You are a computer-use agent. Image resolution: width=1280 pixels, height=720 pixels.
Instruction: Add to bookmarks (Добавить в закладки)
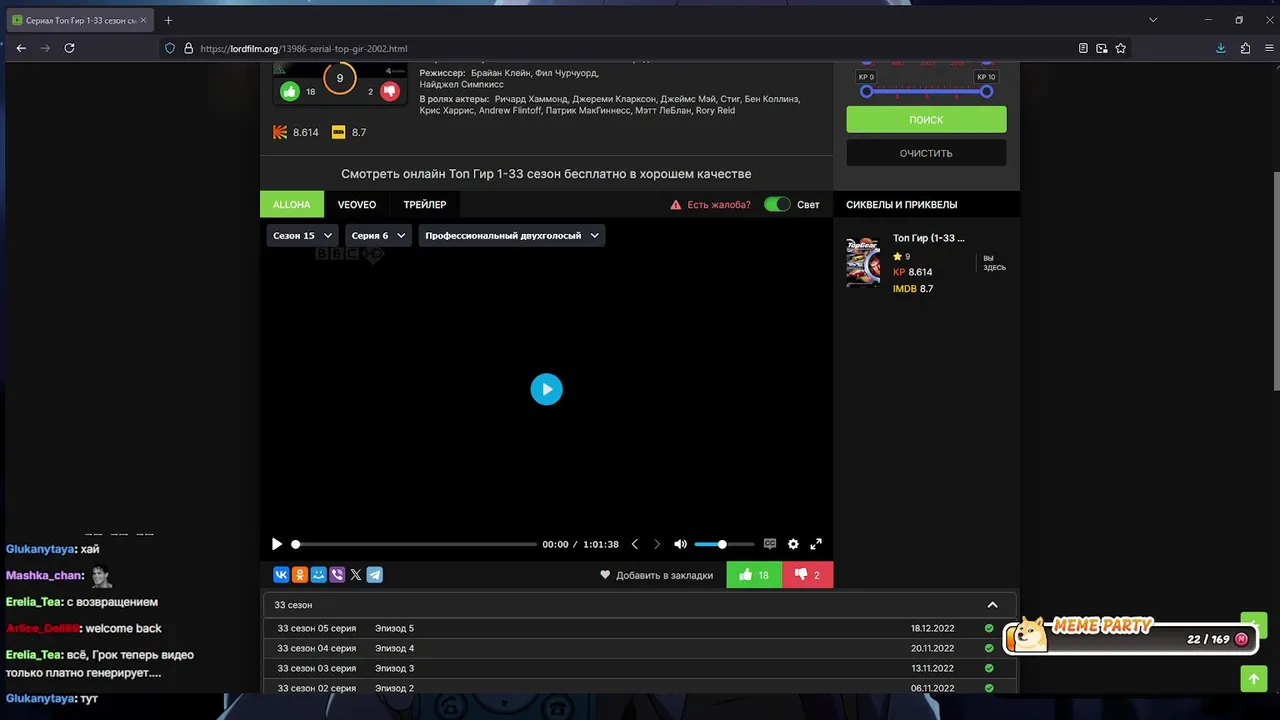coord(657,575)
